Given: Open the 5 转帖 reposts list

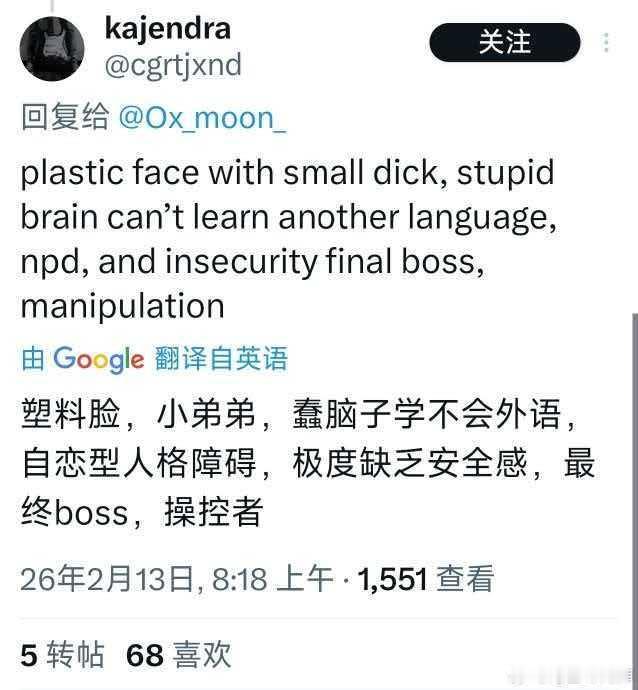Looking at the screenshot, I should coord(62,655).
